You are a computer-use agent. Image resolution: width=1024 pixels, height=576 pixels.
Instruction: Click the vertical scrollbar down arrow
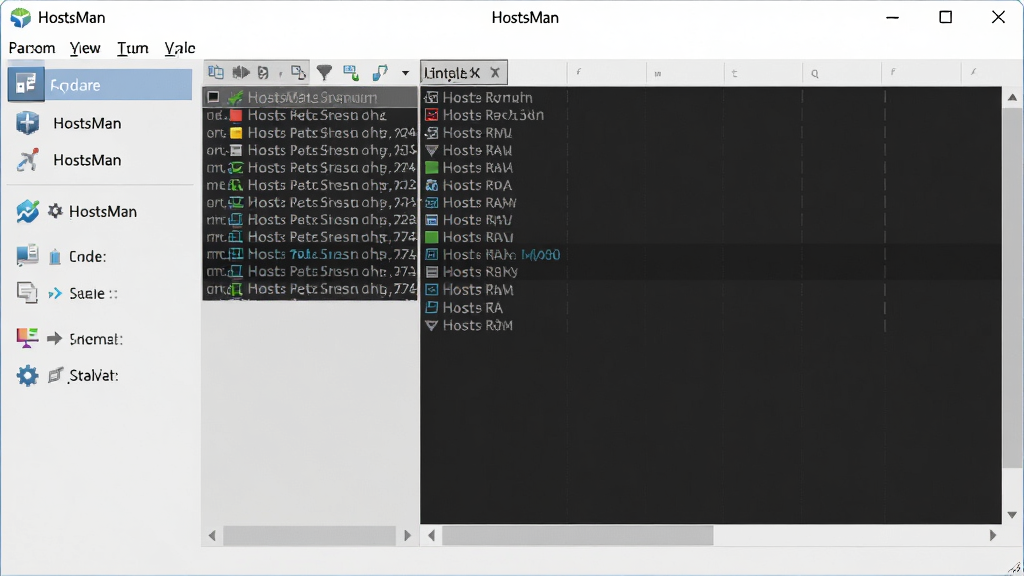(1012, 515)
